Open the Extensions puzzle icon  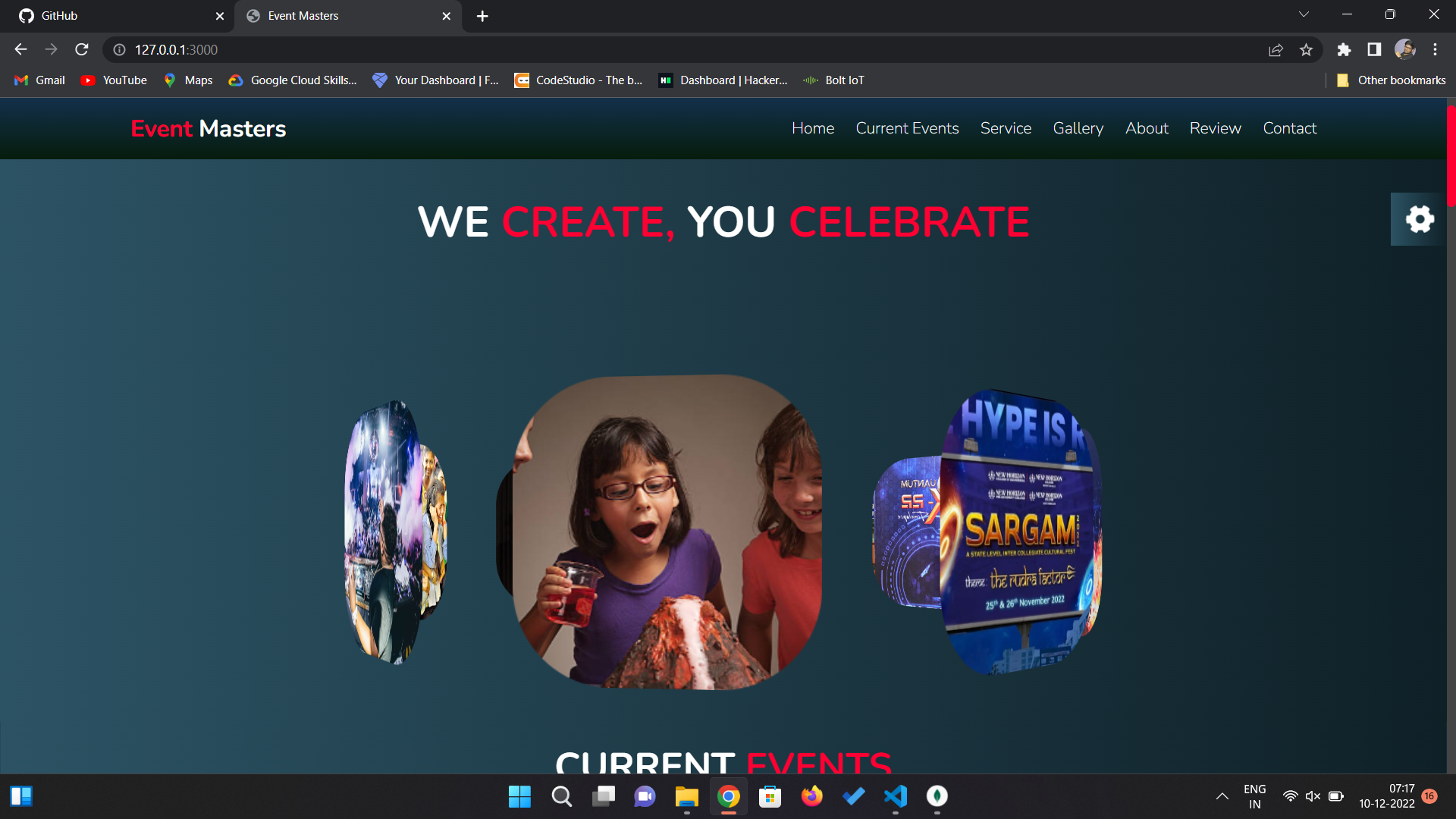tap(1344, 49)
